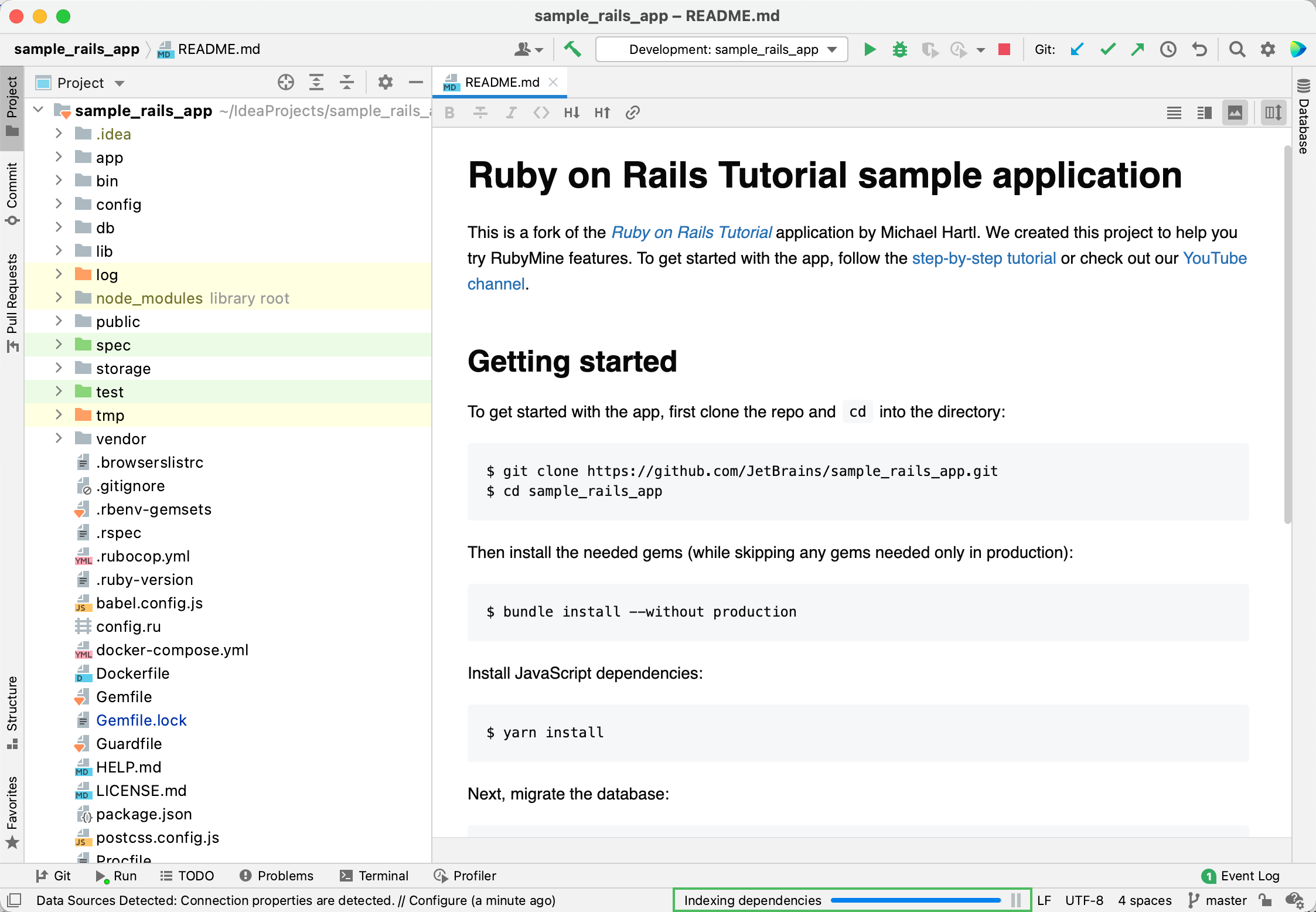Screen dimensions: 1316x912
Task: Show Git history clock icon
Action: (1168, 49)
